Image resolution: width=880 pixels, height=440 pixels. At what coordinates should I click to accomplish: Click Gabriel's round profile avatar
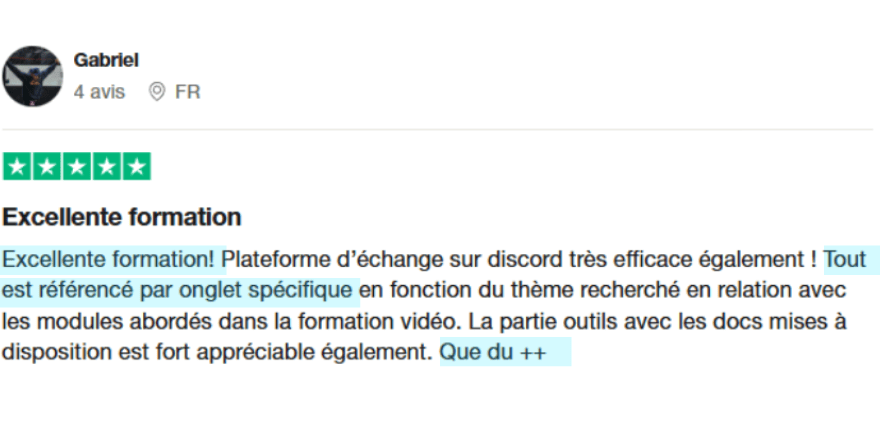(33, 76)
